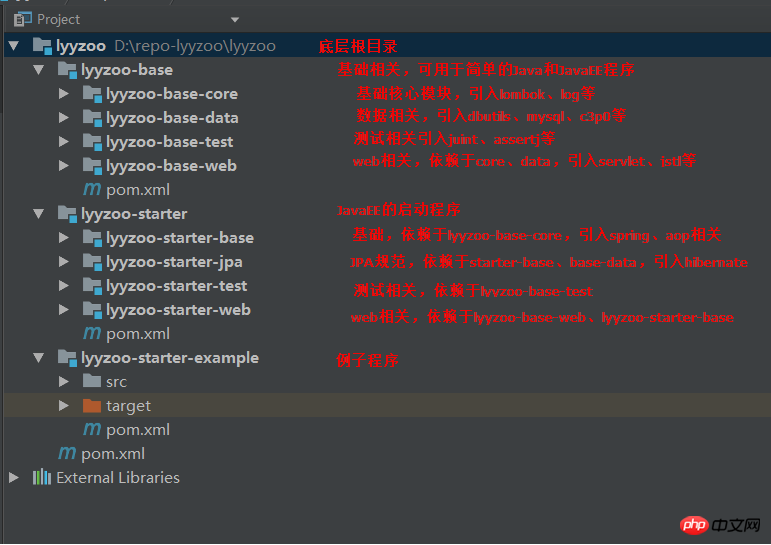Viewport: 771px width, 545px height.
Task: Click the lyyzoo-base-core folder icon
Action: click(x=92, y=93)
